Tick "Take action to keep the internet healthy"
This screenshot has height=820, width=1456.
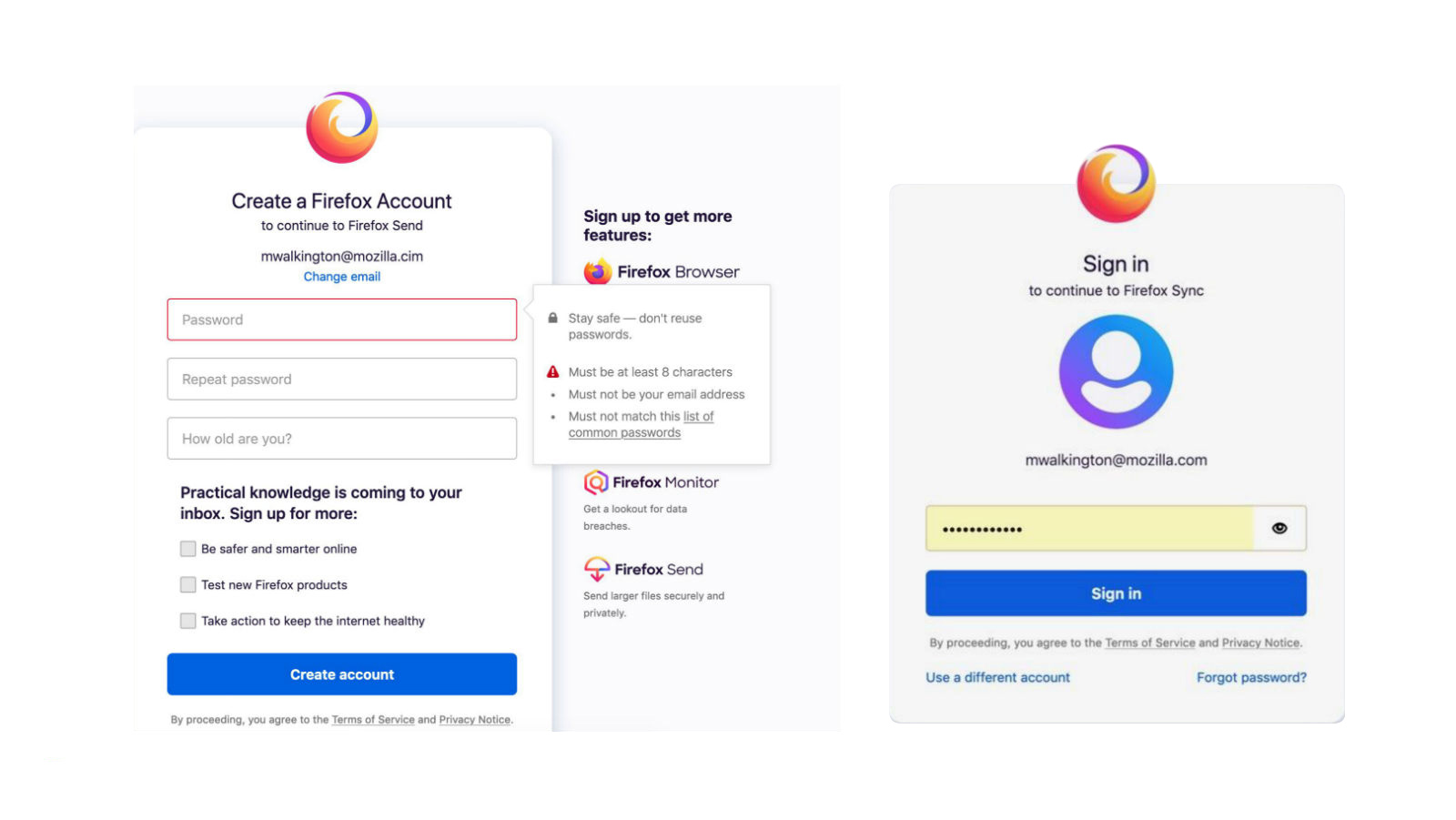pos(188,621)
